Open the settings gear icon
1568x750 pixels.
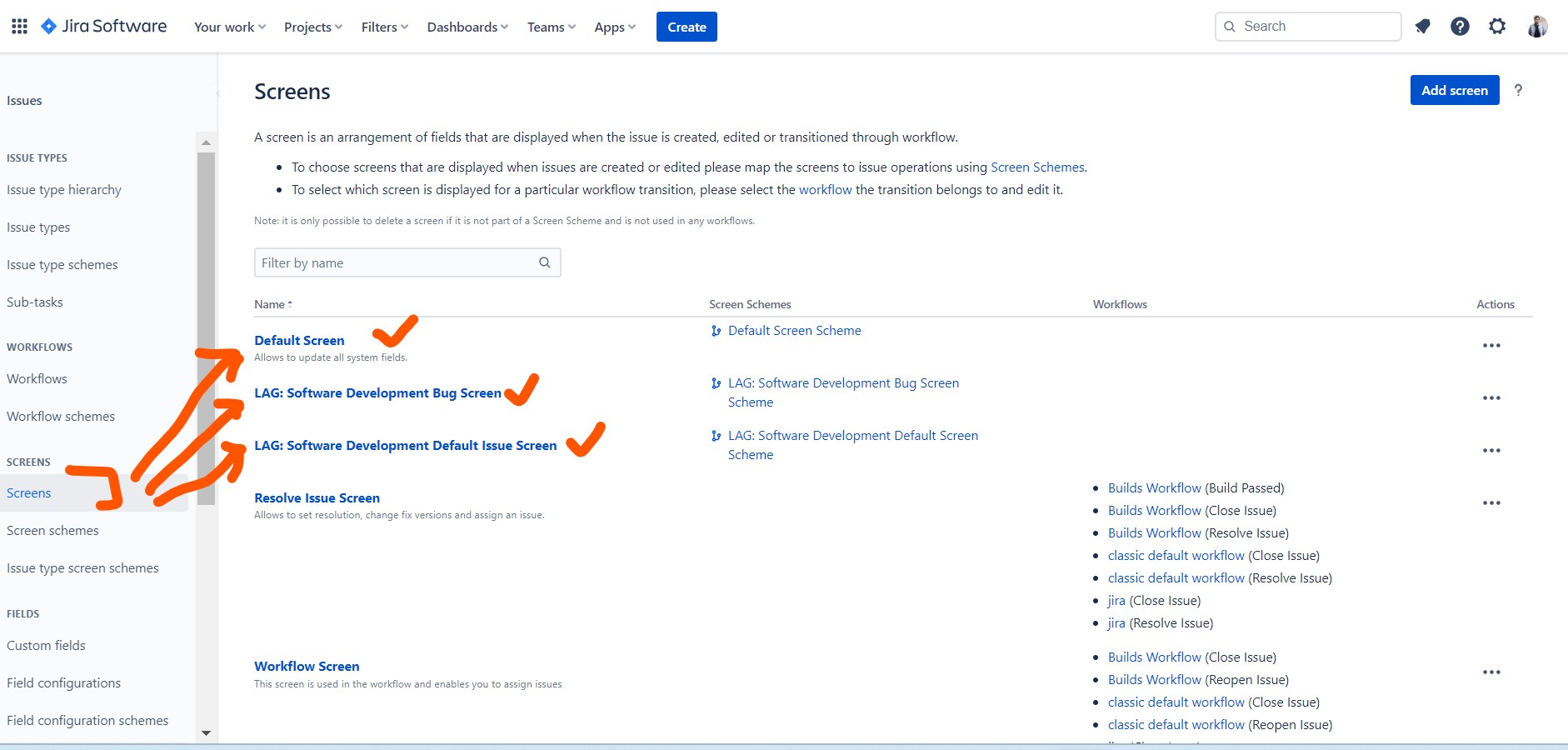1497,27
